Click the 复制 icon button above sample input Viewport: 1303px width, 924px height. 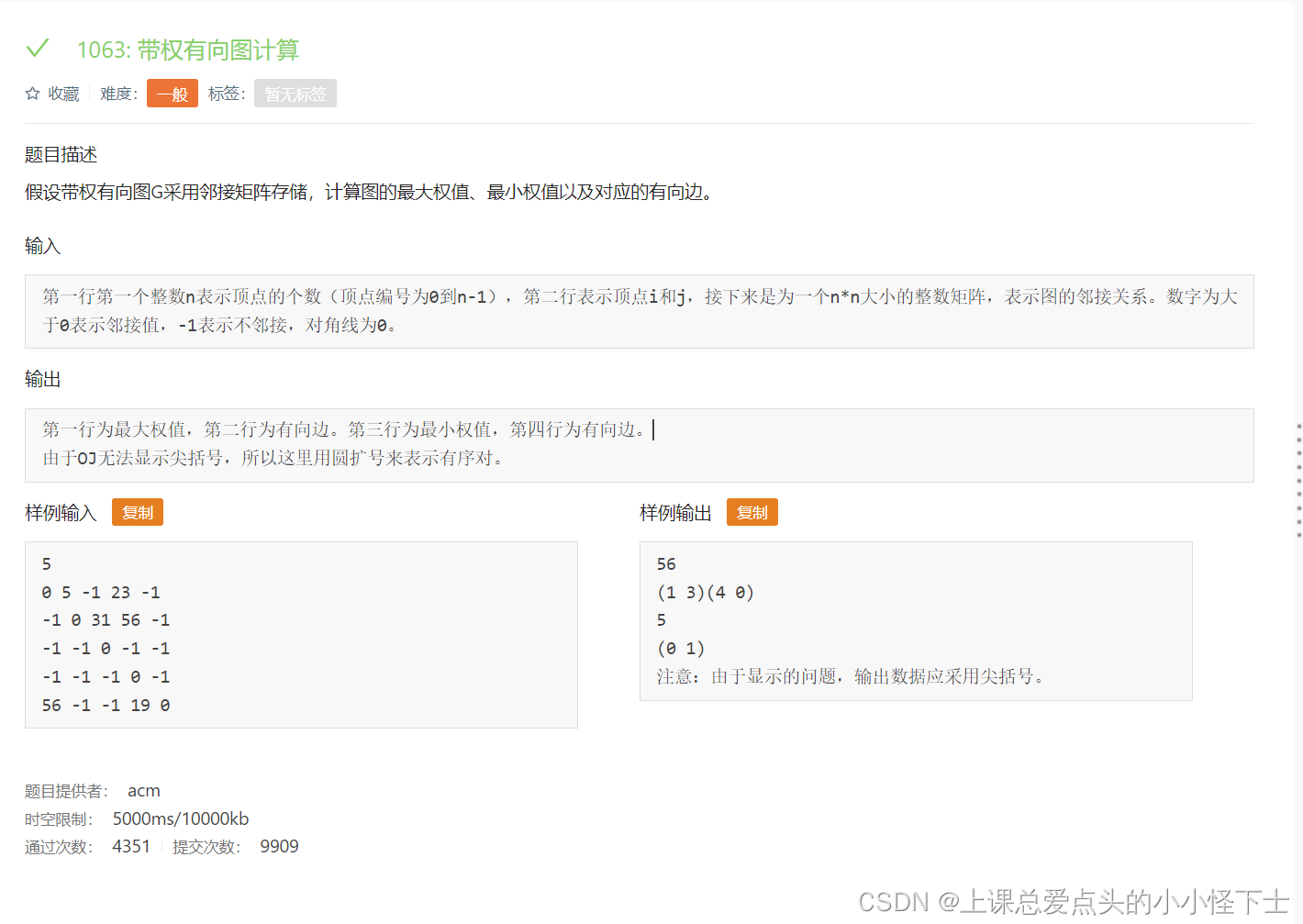pos(137,512)
